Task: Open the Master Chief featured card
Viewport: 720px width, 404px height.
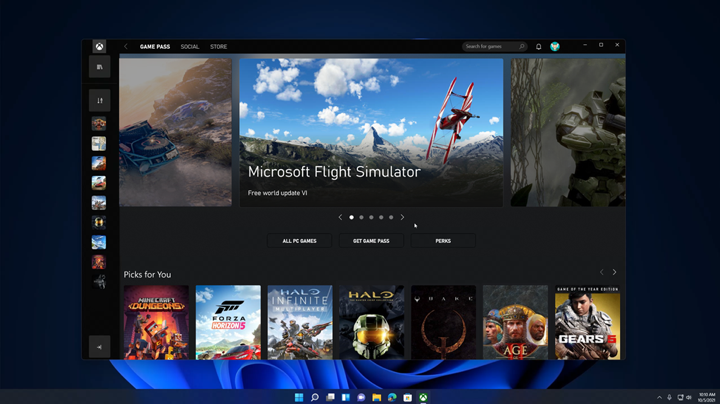Action: (x=568, y=132)
